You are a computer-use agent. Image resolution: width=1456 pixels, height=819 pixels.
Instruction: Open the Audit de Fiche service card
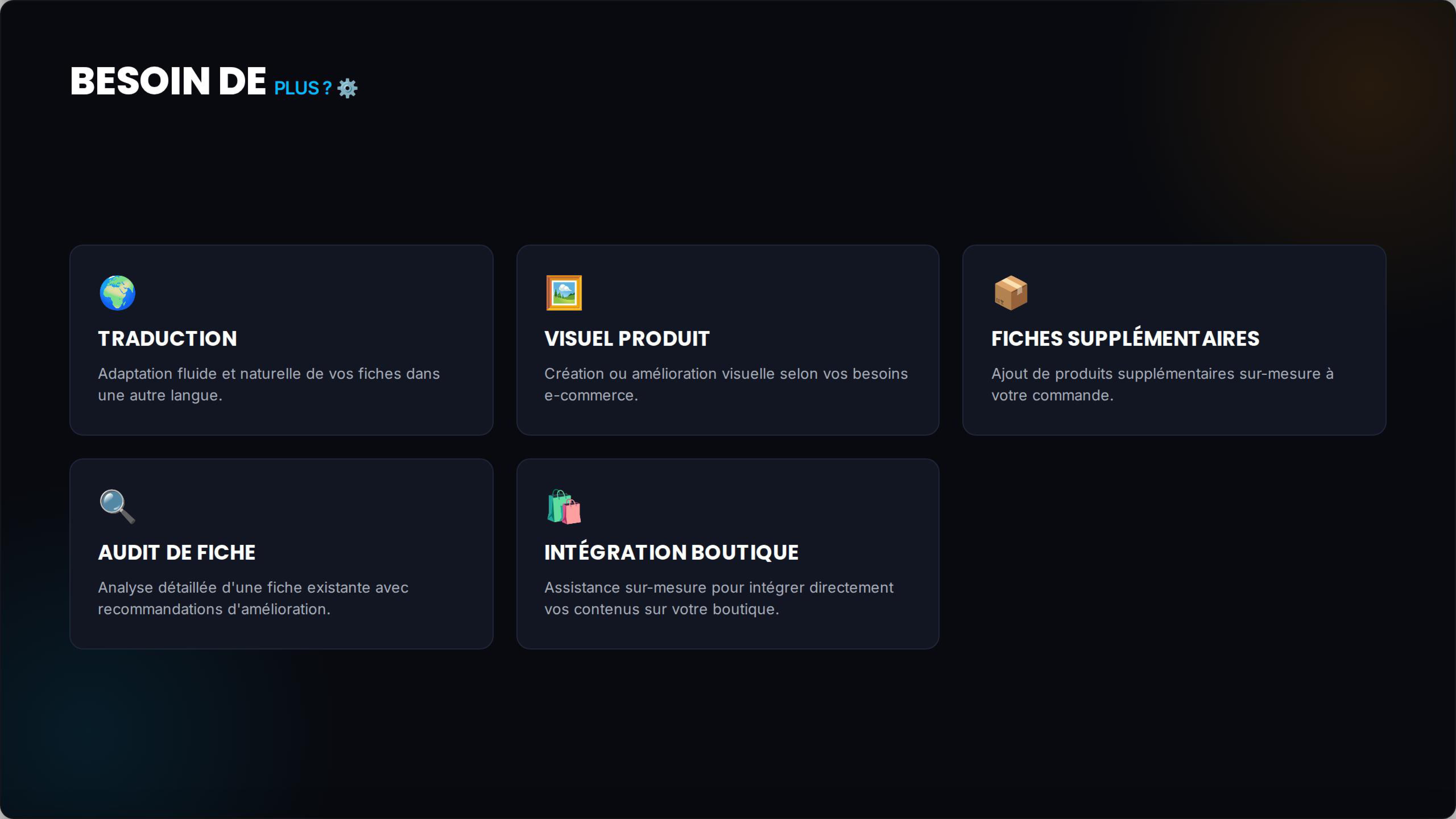coord(282,554)
